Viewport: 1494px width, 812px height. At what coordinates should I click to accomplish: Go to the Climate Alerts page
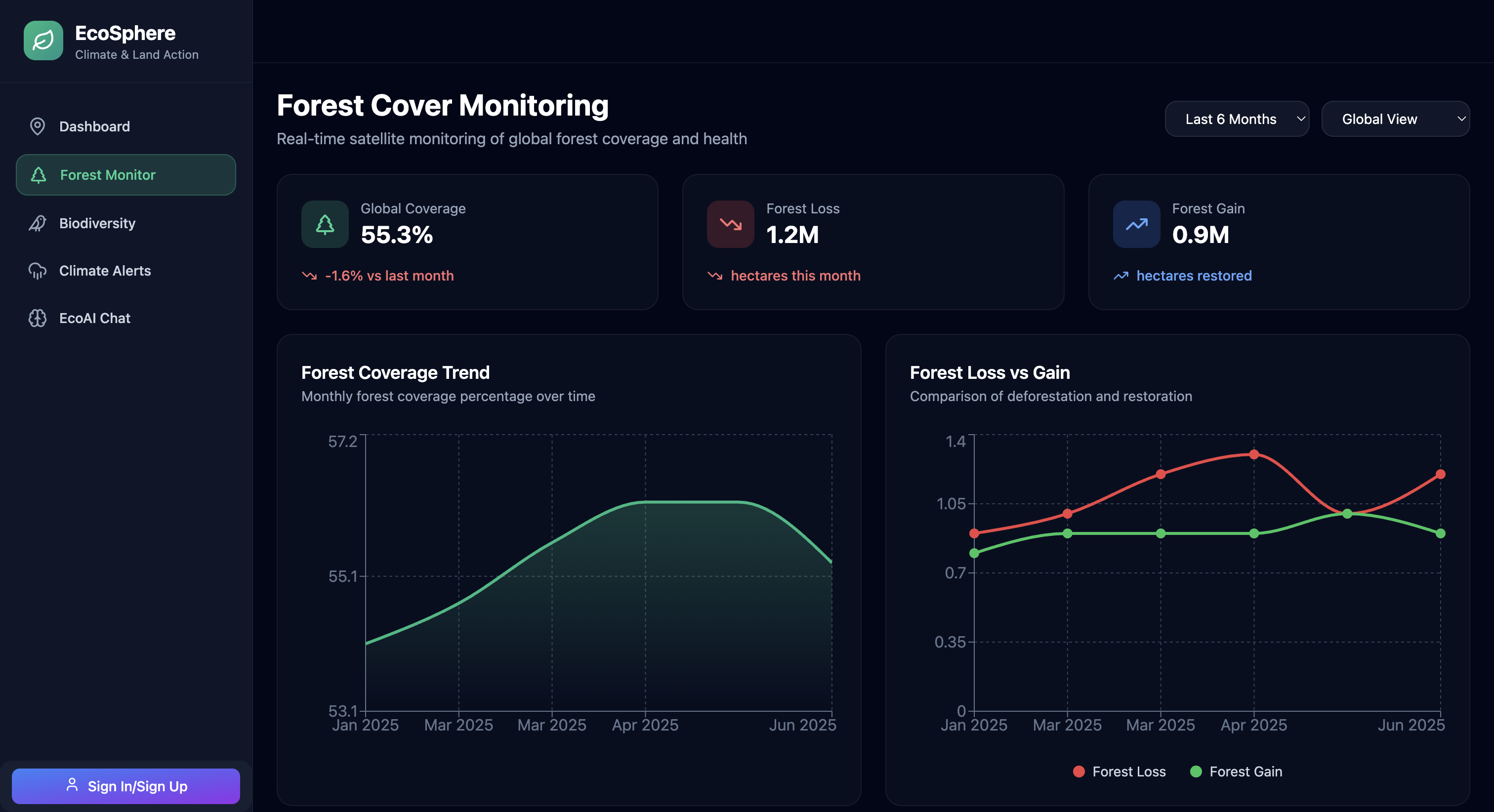[105, 271]
